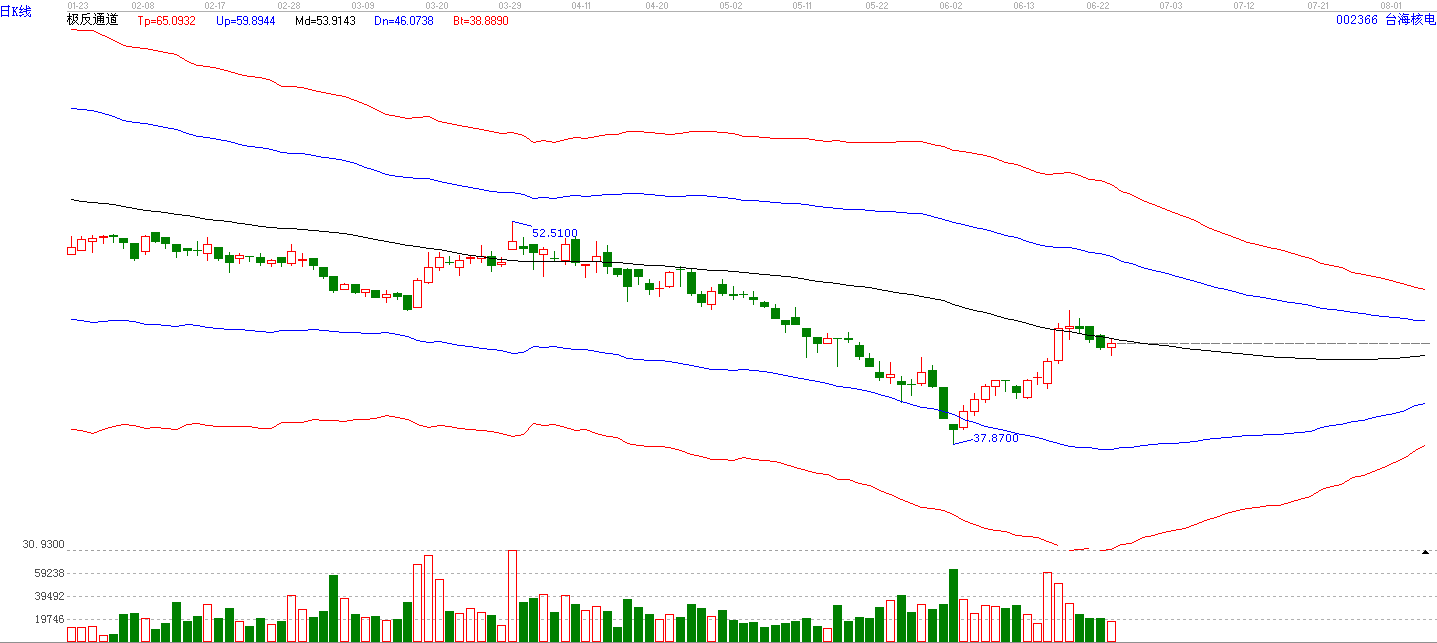Select the 03-20 date on time axis

coord(436,5)
